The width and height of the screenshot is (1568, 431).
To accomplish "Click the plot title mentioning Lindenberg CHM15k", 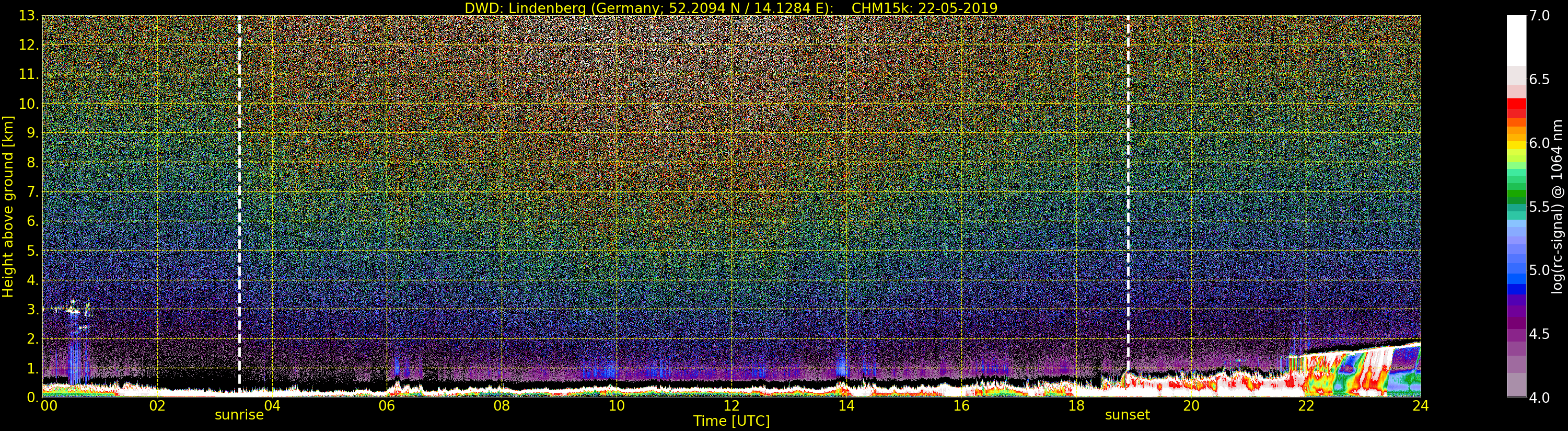I will coord(731,8).
